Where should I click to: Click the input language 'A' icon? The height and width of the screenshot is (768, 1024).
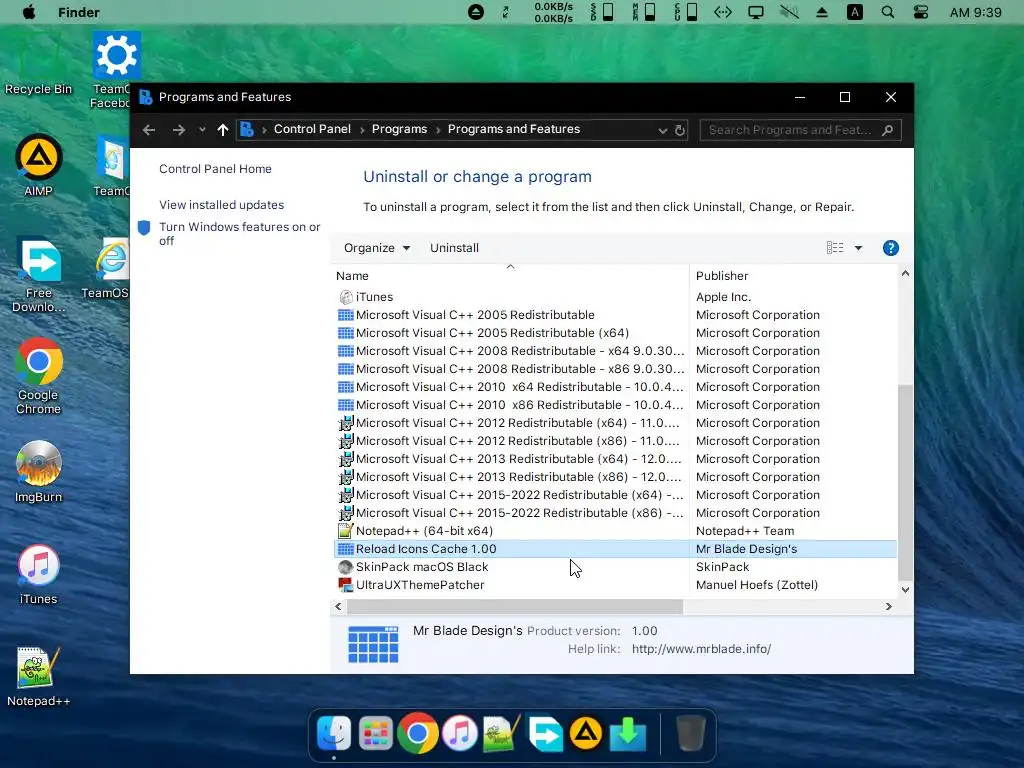pos(854,12)
